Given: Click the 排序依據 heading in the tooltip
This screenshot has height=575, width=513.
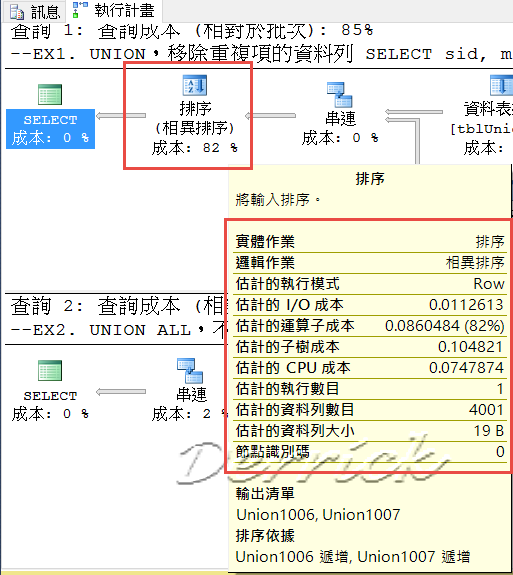Looking at the screenshot, I should click(x=265, y=536).
